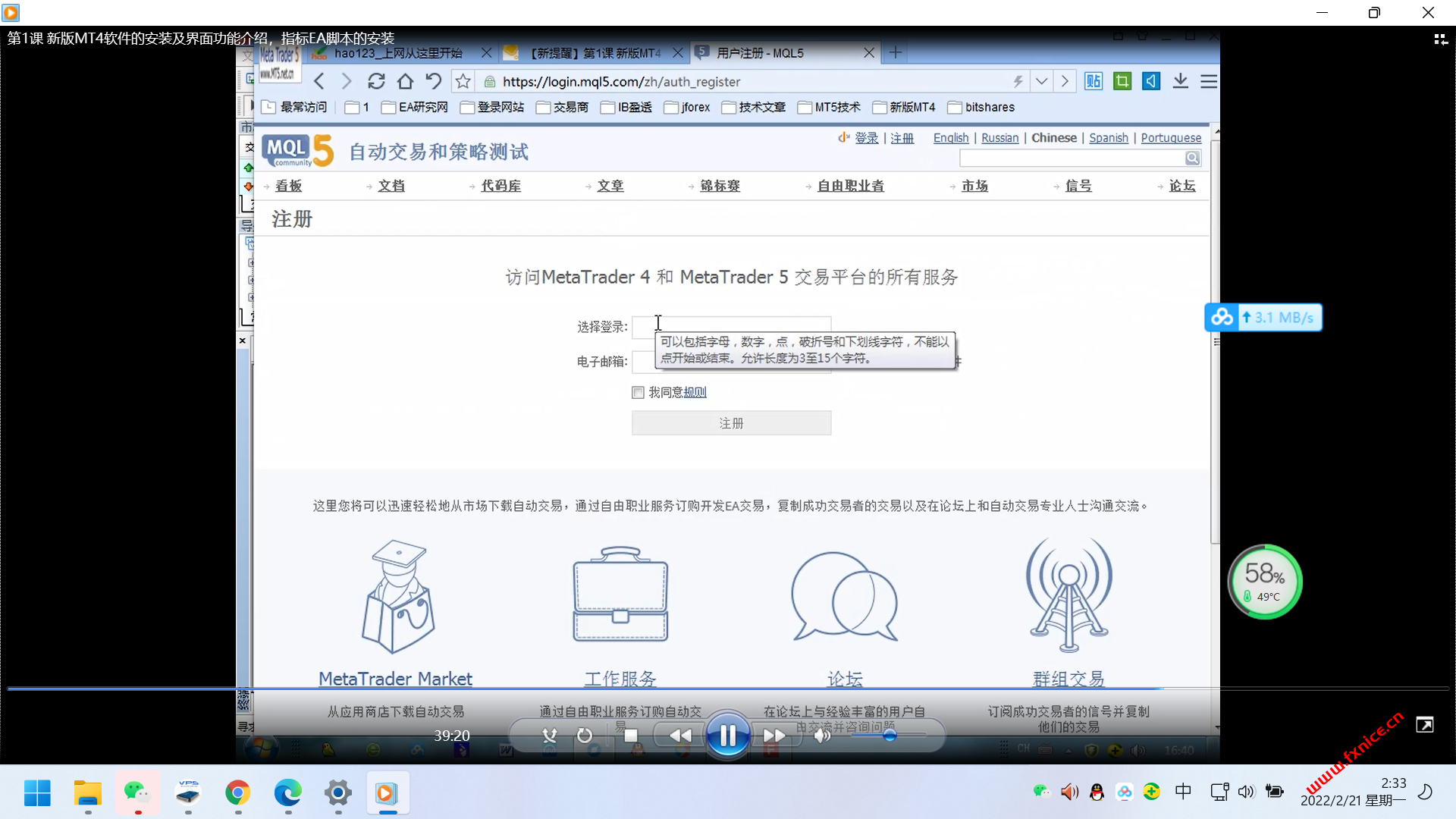Open the 注册 link in header
Image resolution: width=1456 pixels, height=819 pixels.
(x=902, y=138)
